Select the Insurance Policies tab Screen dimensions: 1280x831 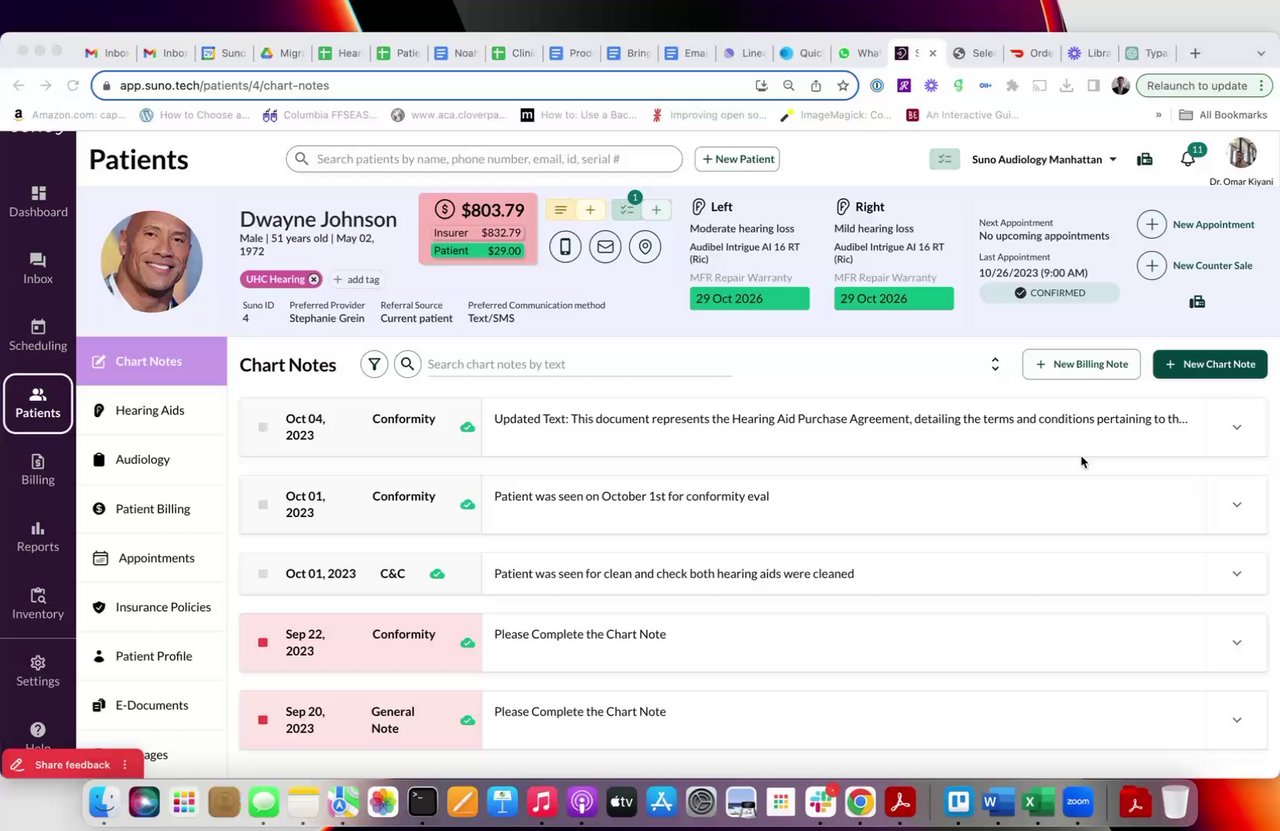pyautogui.click(x=151, y=607)
